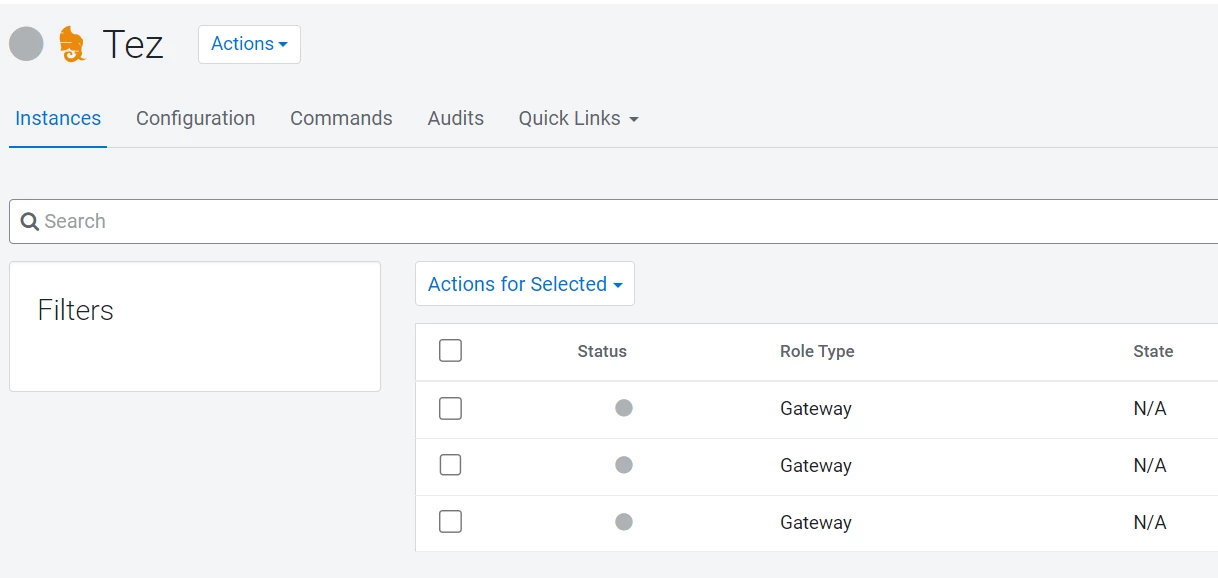The height and width of the screenshot is (578, 1218).
Task: Click the Filters panel heading
Action: coord(76,310)
